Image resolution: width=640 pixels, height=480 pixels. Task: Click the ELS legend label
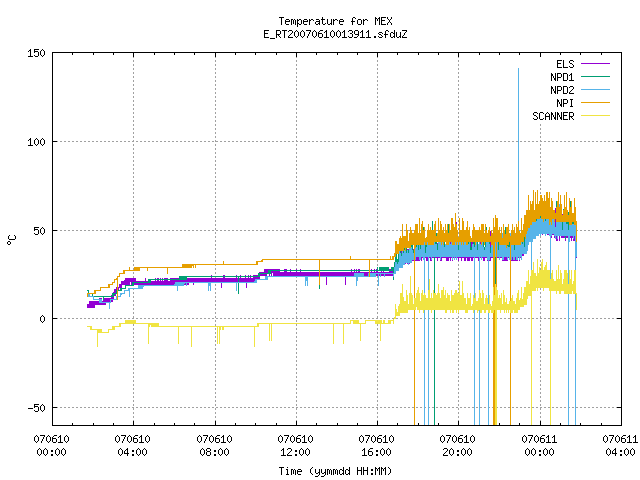[565, 64]
